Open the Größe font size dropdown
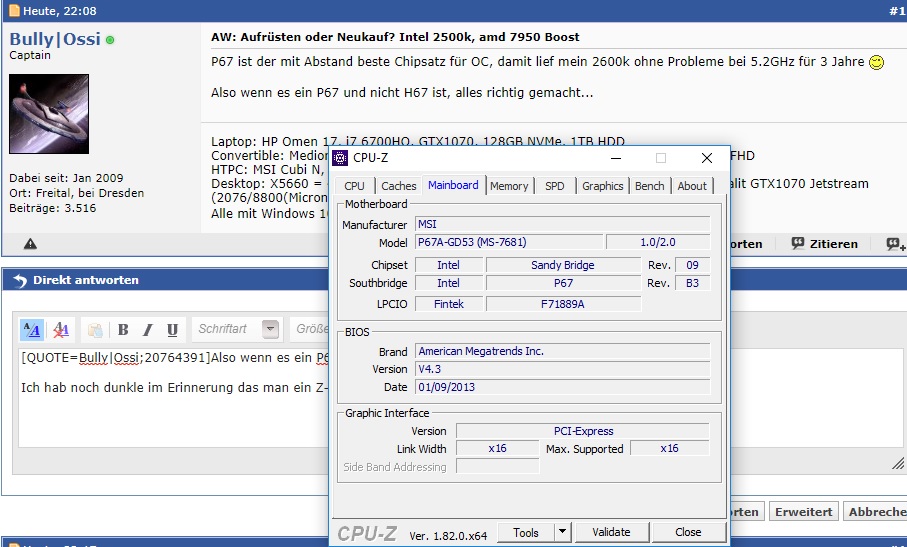Screen dimensions: 907x547 point(310,329)
